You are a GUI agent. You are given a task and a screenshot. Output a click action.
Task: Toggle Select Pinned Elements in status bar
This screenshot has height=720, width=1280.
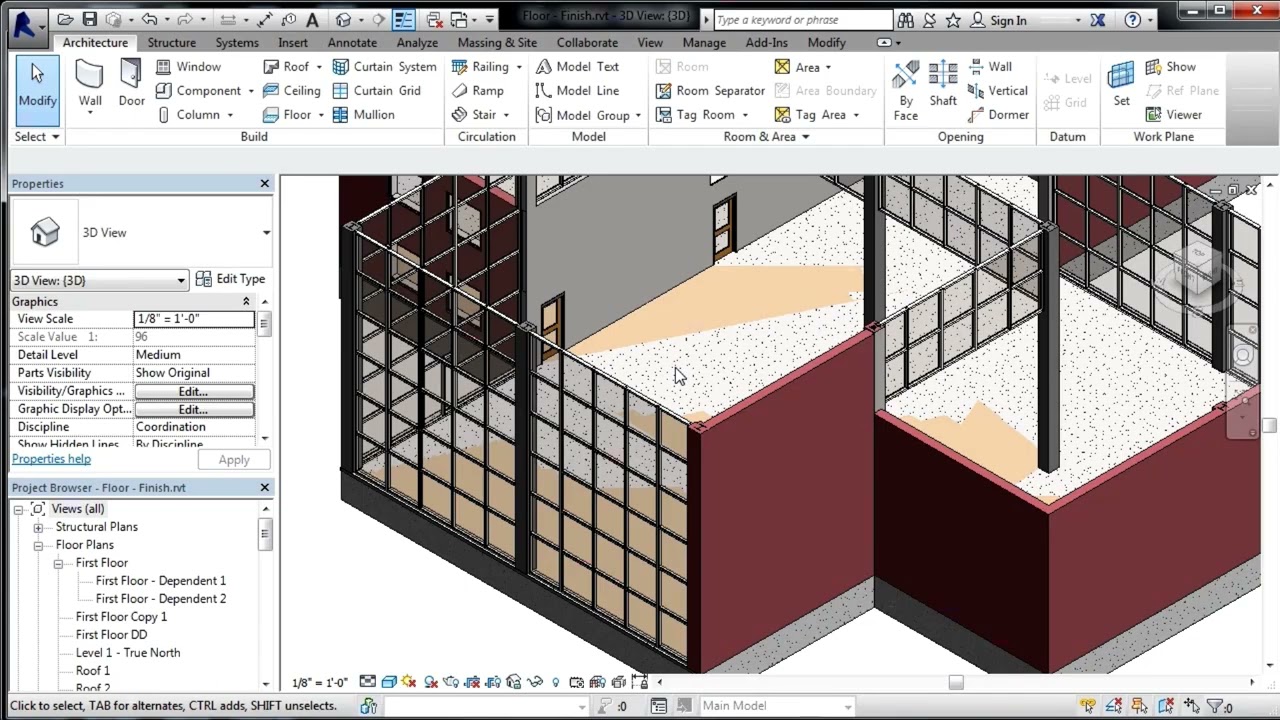click(1139, 706)
